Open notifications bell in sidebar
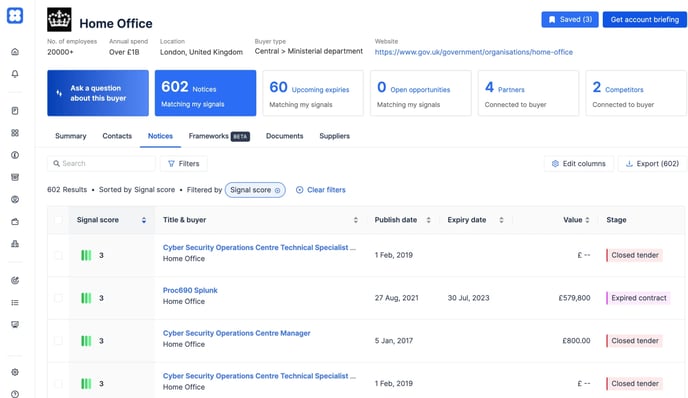This screenshot has height=398, width=688. (x=15, y=74)
